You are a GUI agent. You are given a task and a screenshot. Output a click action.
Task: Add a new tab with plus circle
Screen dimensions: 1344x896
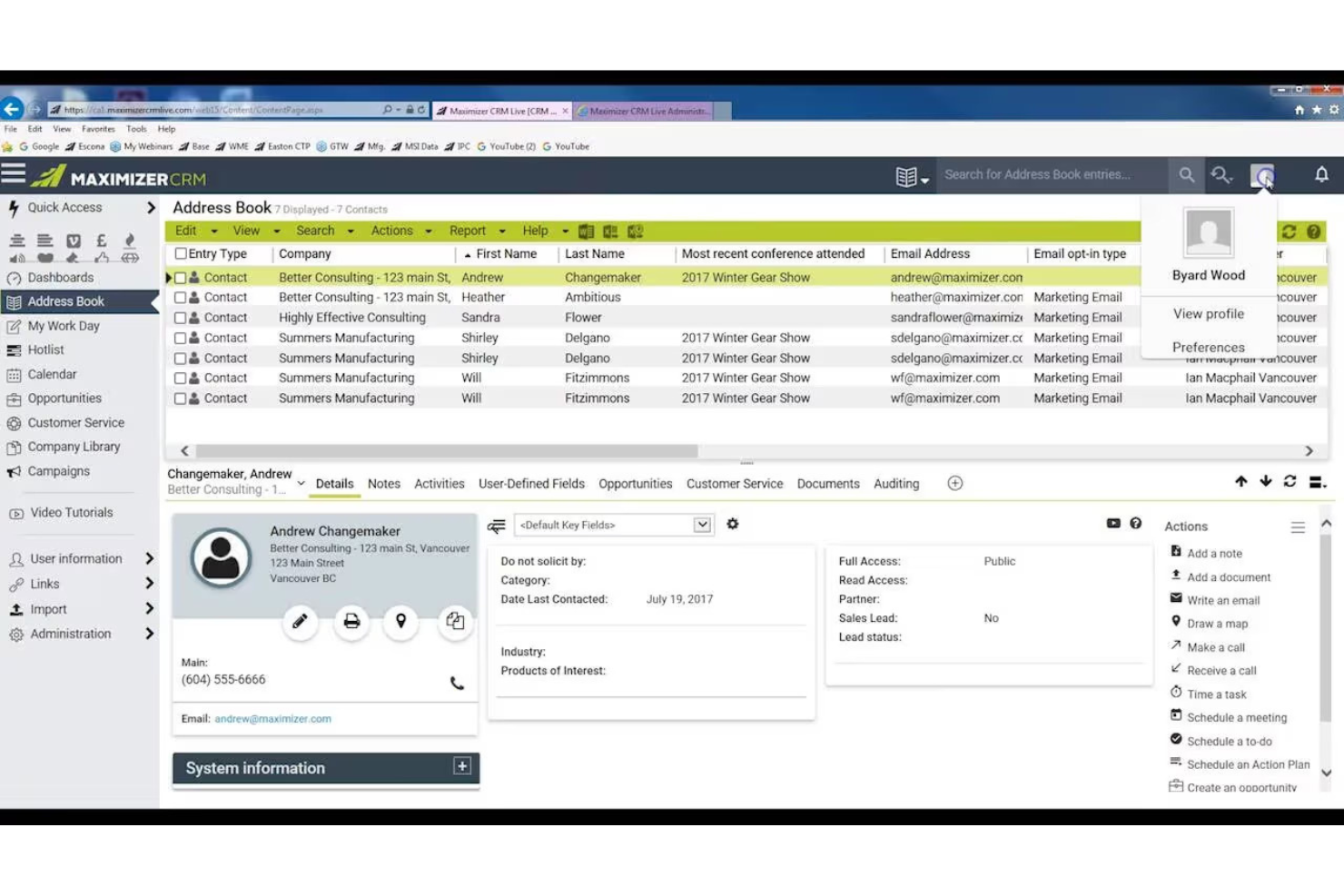click(955, 484)
